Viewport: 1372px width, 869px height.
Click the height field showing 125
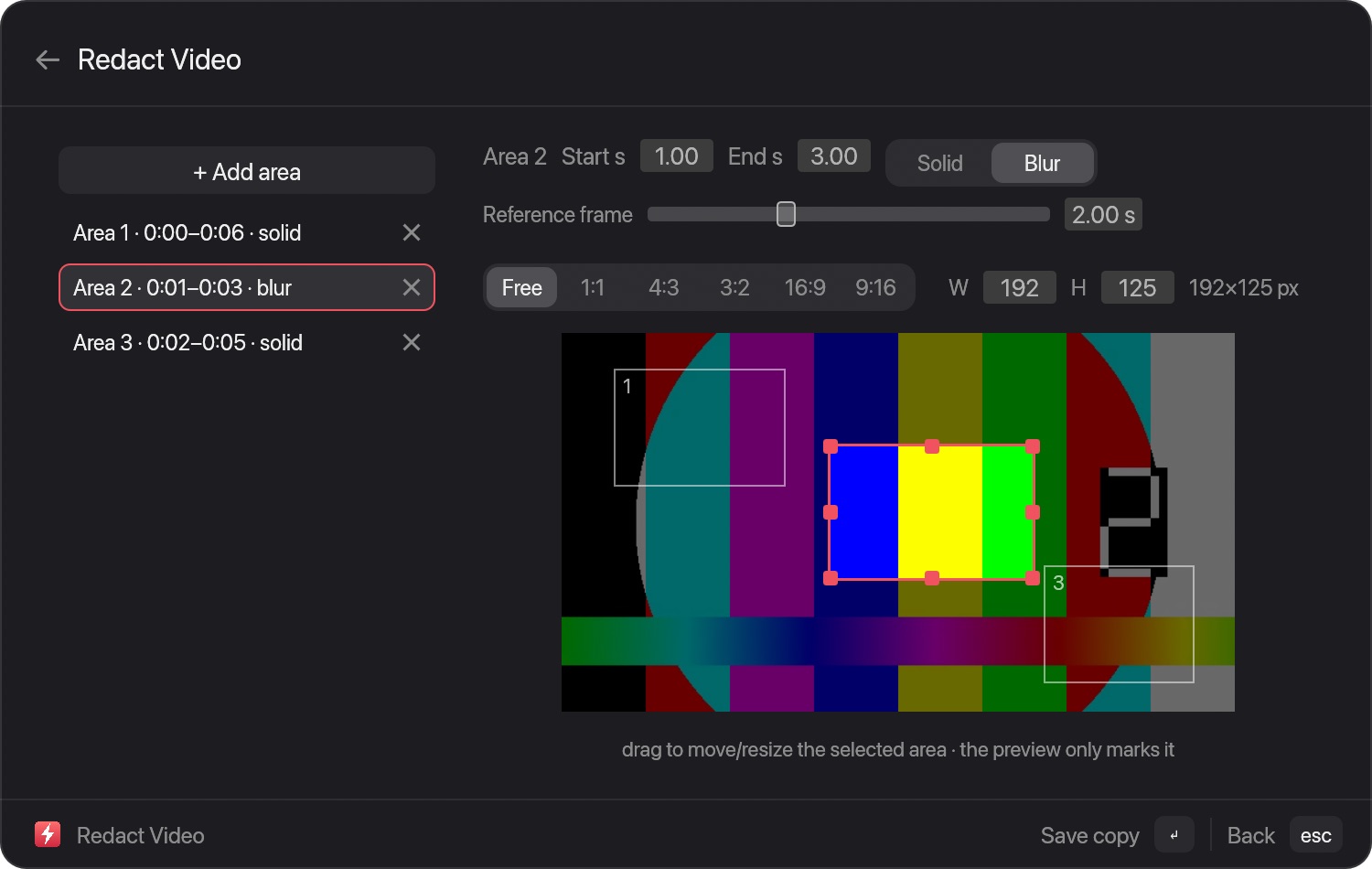1138,288
